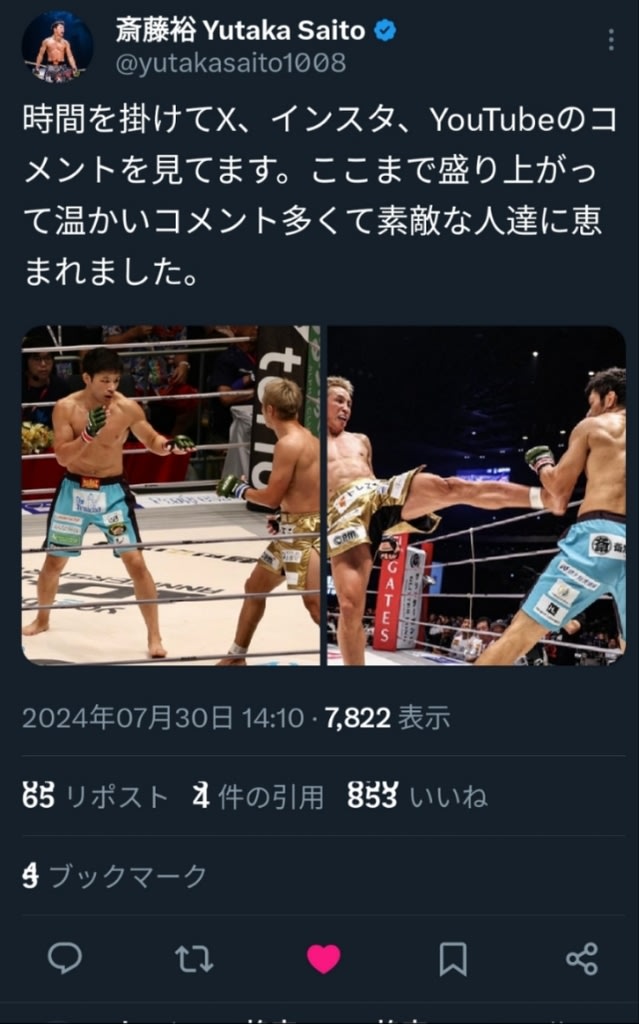This screenshot has height=1024, width=639.
Task: Tap the blue verified badge
Action: coord(385,30)
